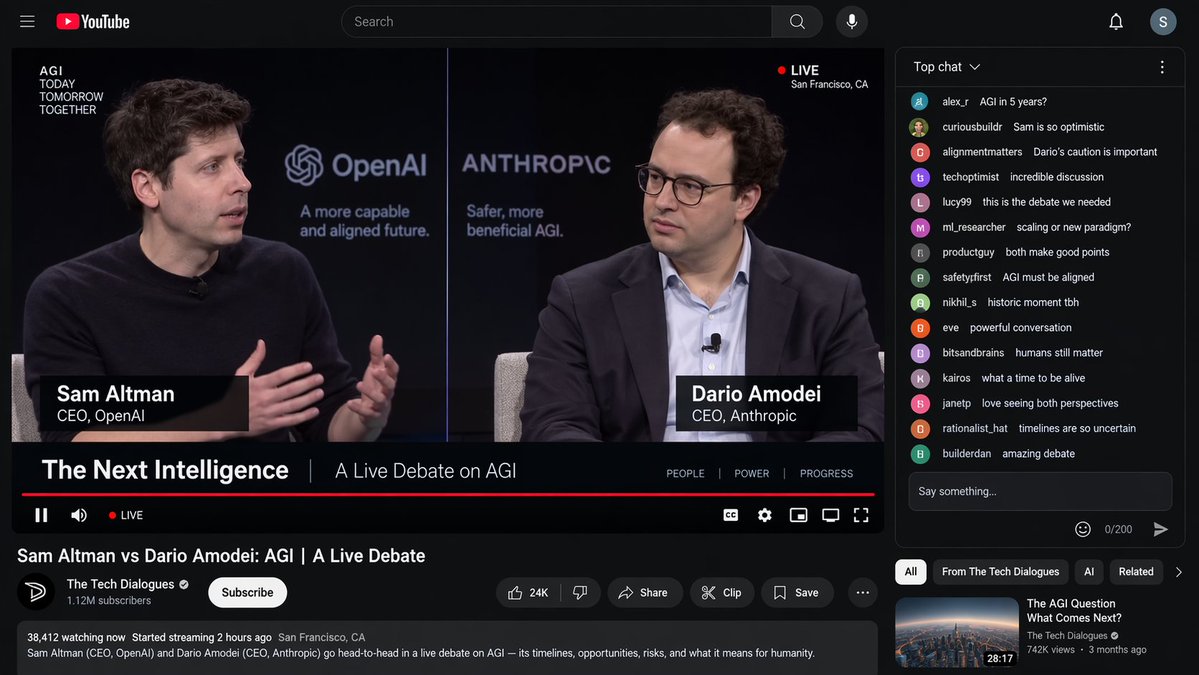Open notifications bell
The image size is (1199, 675).
1116,21
